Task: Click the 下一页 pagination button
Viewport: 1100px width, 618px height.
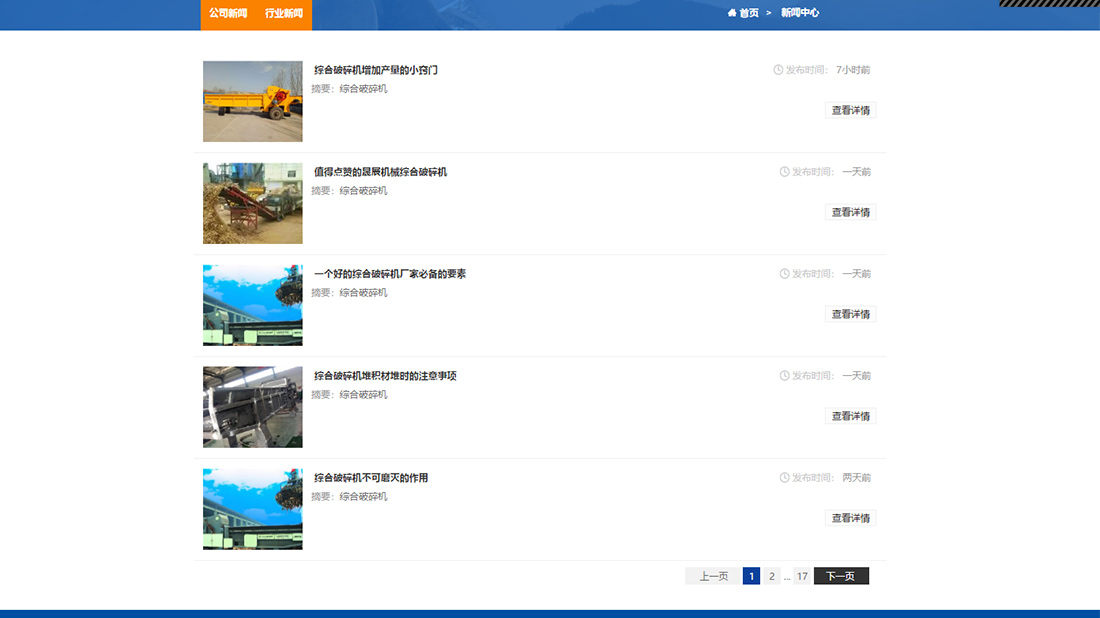Action: pyautogui.click(x=841, y=576)
